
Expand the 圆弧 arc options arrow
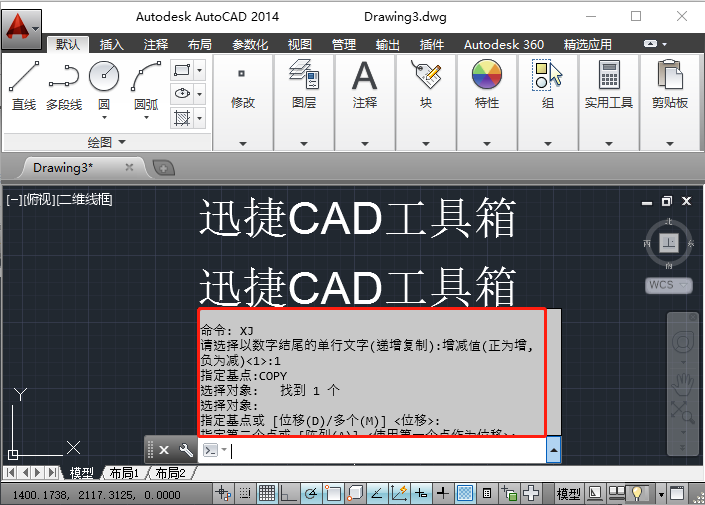click(146, 117)
